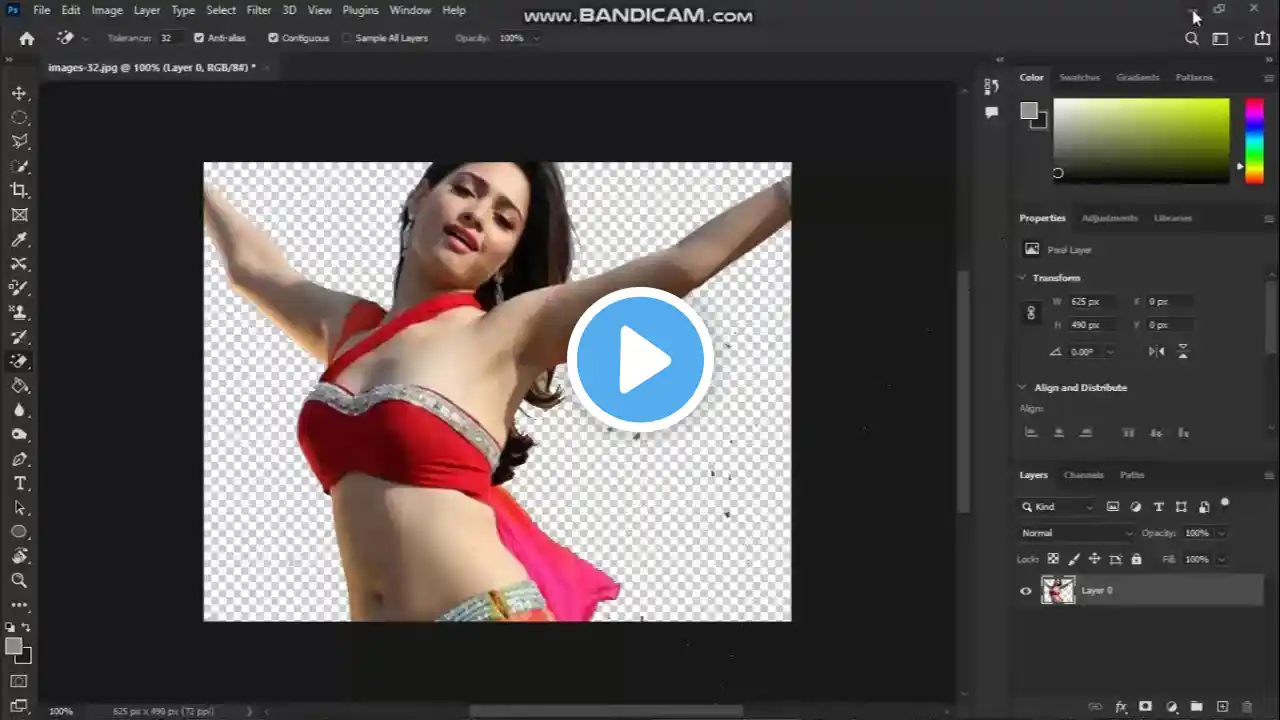Collapse the Align and Distribute section
This screenshot has width=1280, height=720.
[1022, 387]
